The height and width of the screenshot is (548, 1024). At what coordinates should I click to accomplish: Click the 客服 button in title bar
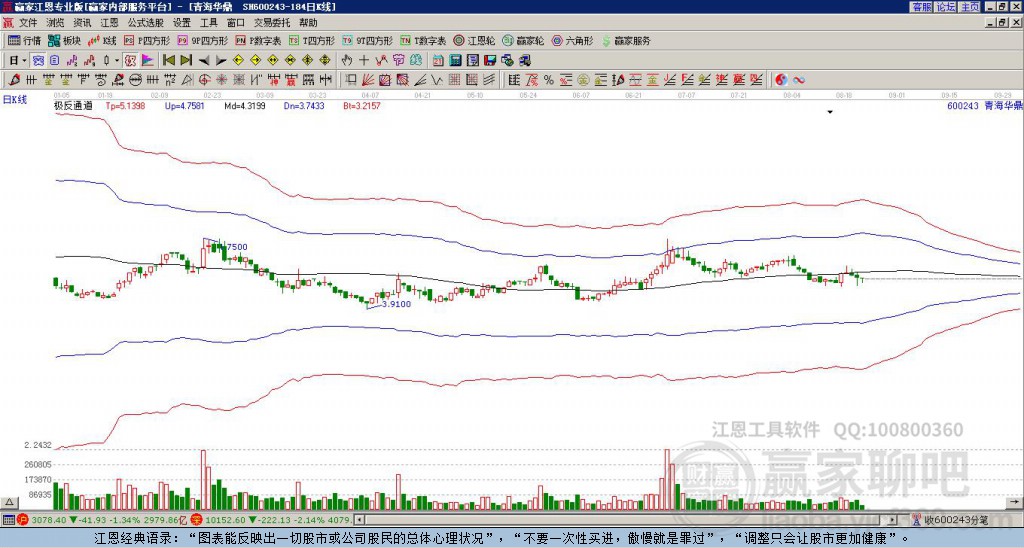(921, 7)
